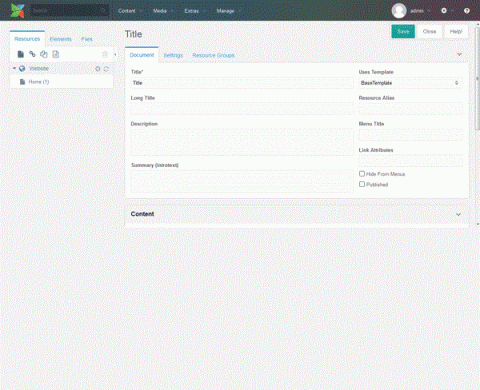Image resolution: width=480 pixels, height=390 pixels.
Task: Select the Settings tab
Action: (x=173, y=55)
